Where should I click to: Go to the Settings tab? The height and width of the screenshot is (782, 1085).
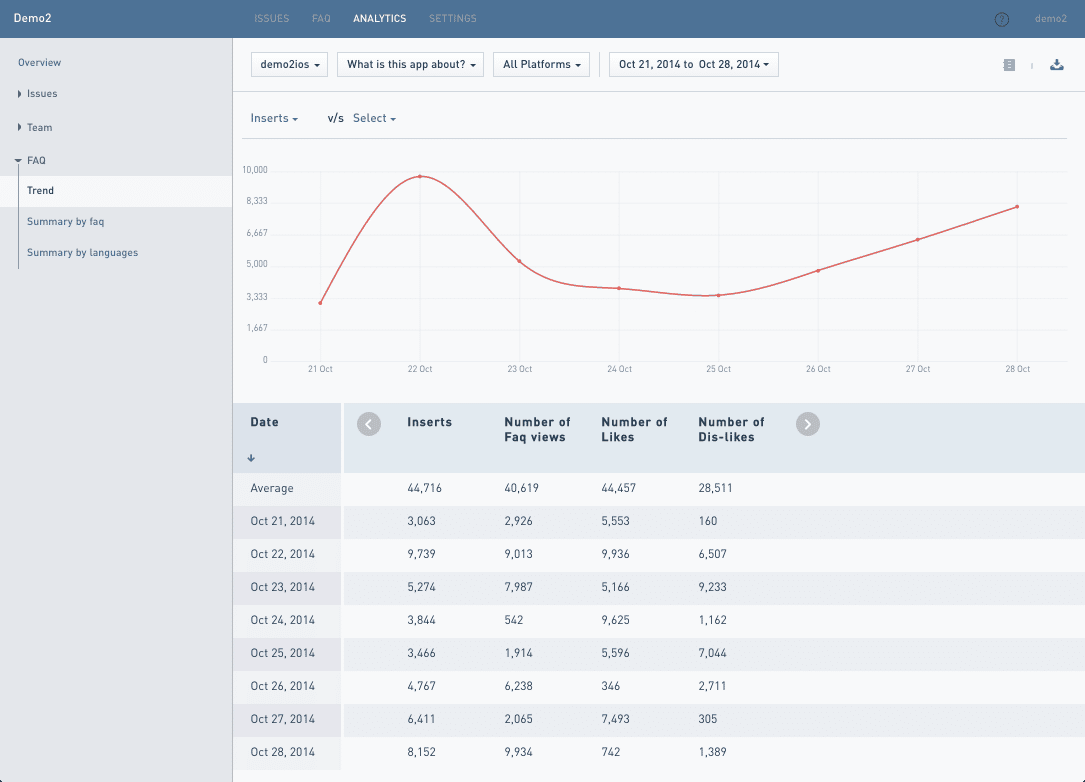tap(452, 19)
